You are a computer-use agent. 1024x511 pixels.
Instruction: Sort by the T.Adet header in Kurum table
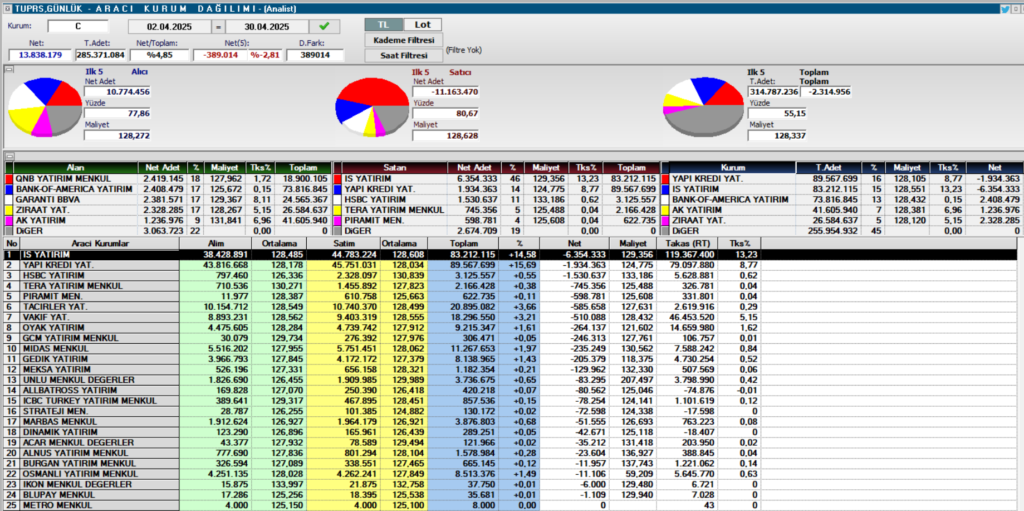829,167
